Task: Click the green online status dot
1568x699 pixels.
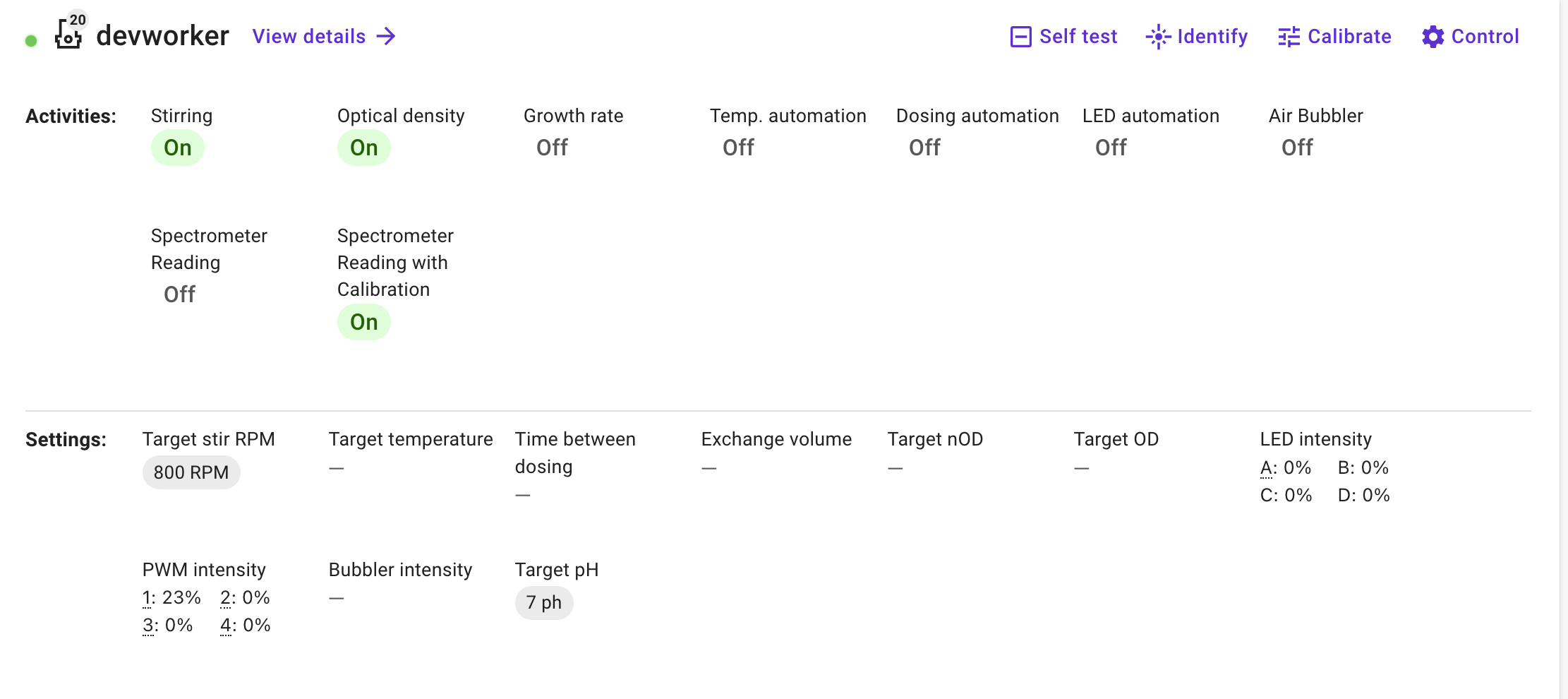Action: [x=31, y=41]
